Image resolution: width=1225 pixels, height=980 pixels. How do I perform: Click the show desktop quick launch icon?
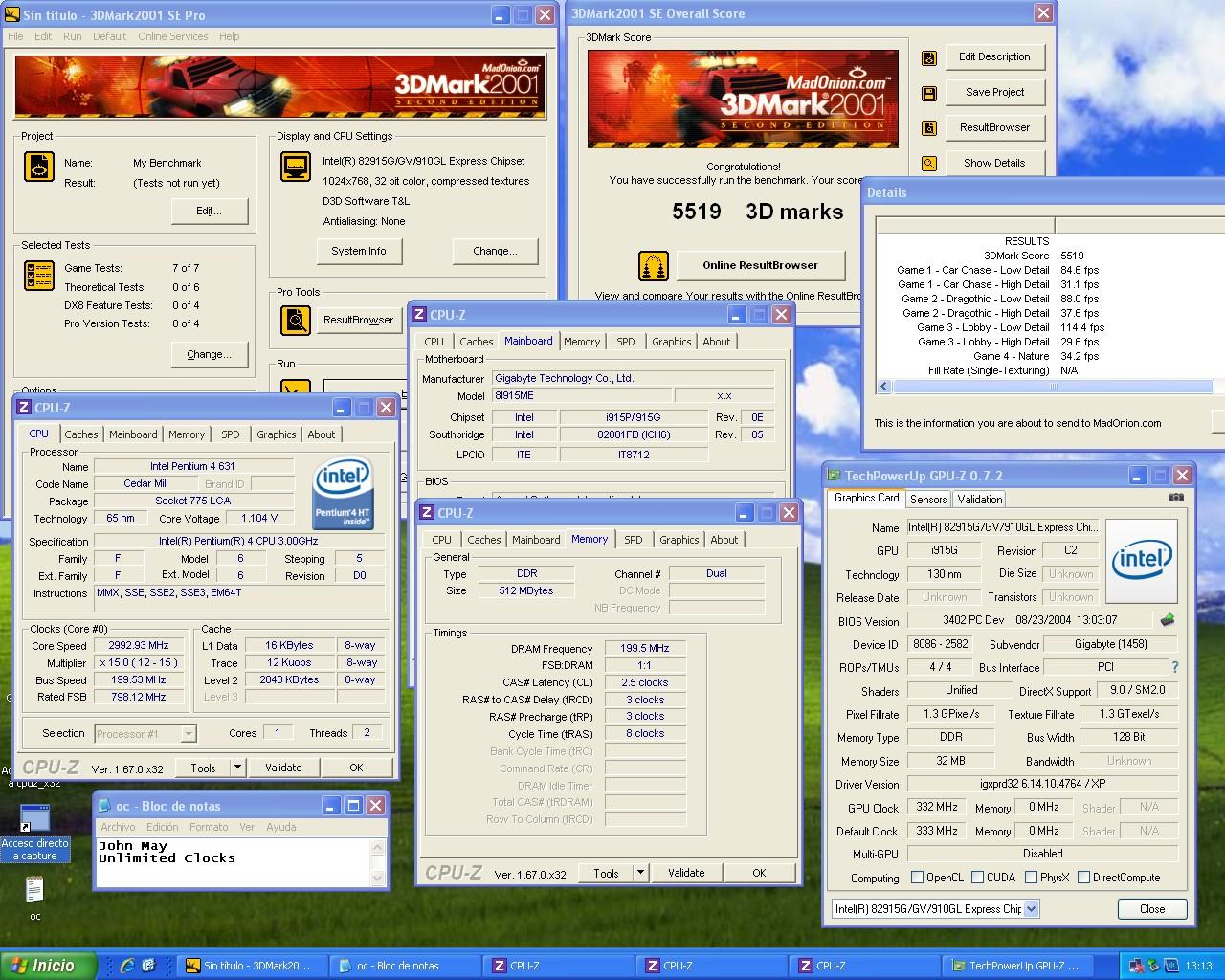tap(149, 966)
